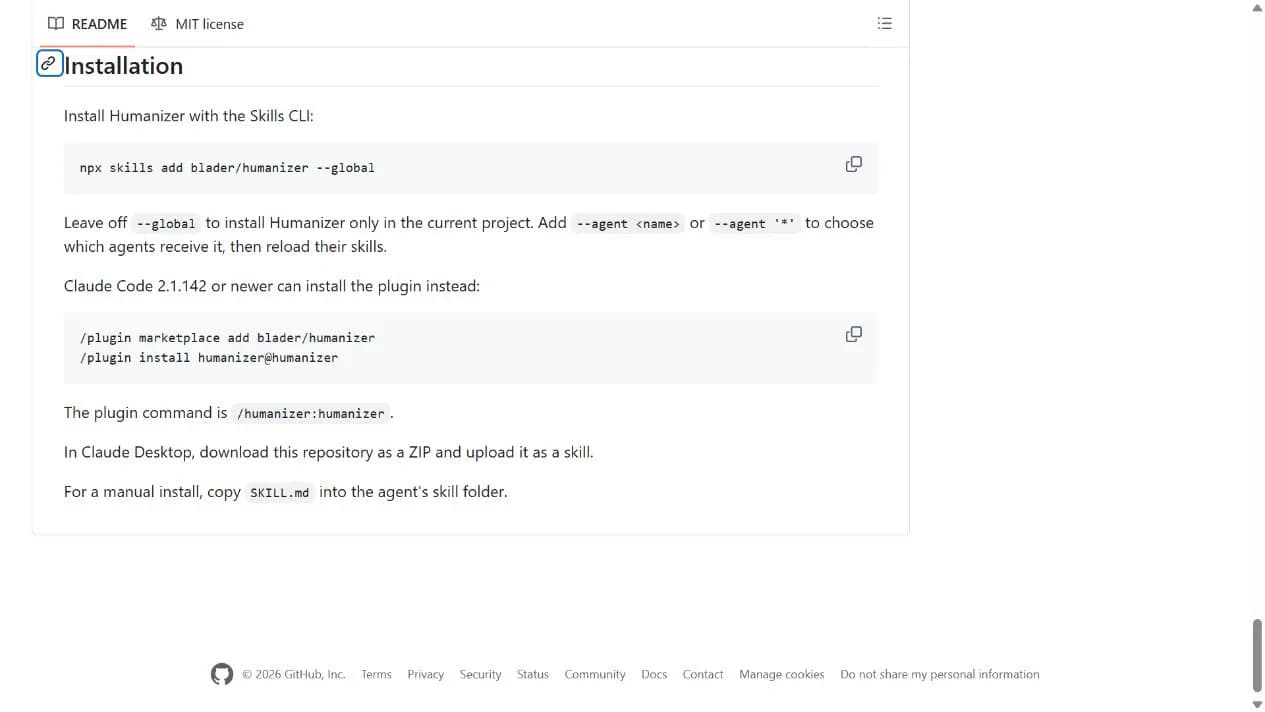Click the Claude Desktop ZIP upload sentence
Viewport: 1265px width, 712px height.
pos(328,452)
